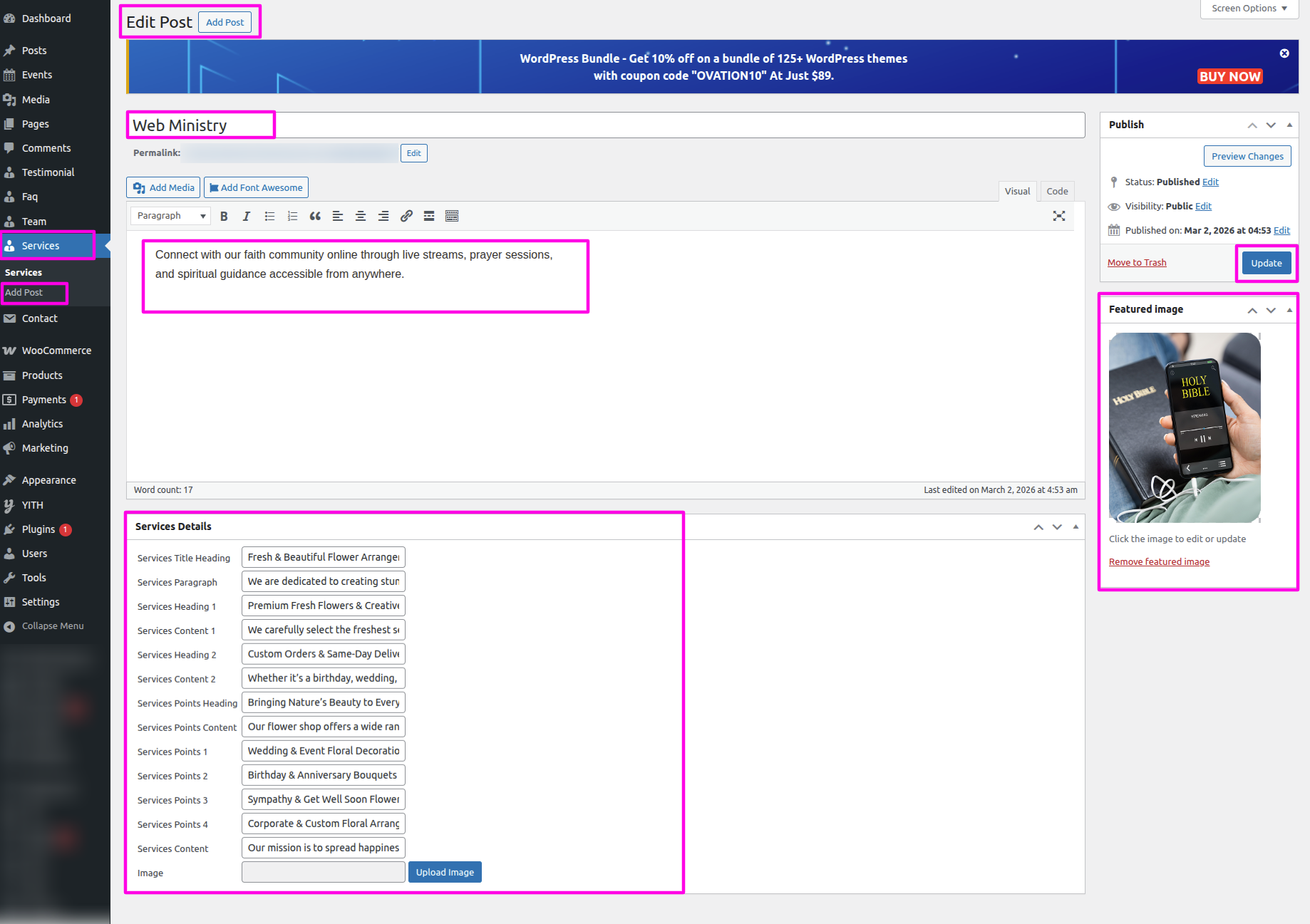1310x924 pixels.
Task: Click the insert link icon
Action: click(x=406, y=216)
